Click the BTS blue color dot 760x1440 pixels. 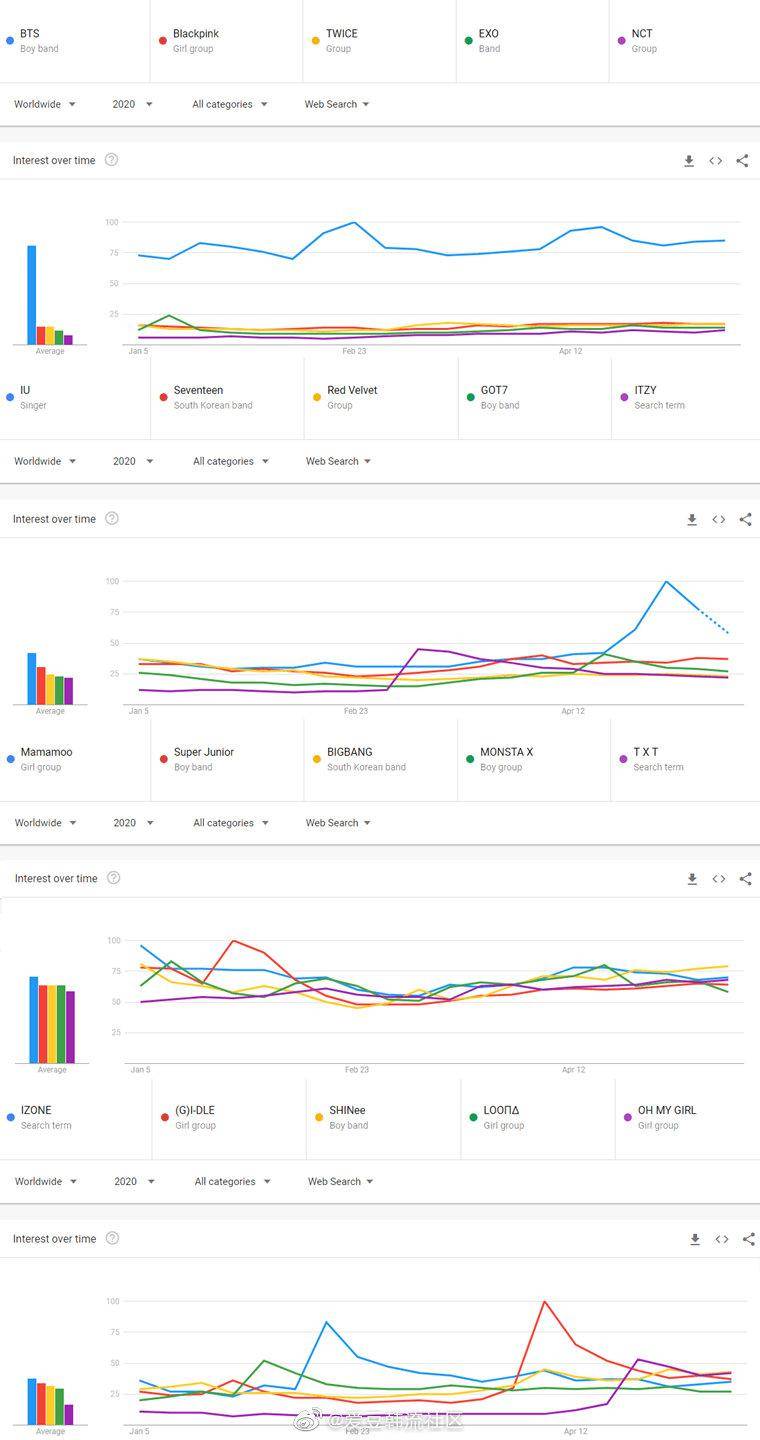point(10,40)
